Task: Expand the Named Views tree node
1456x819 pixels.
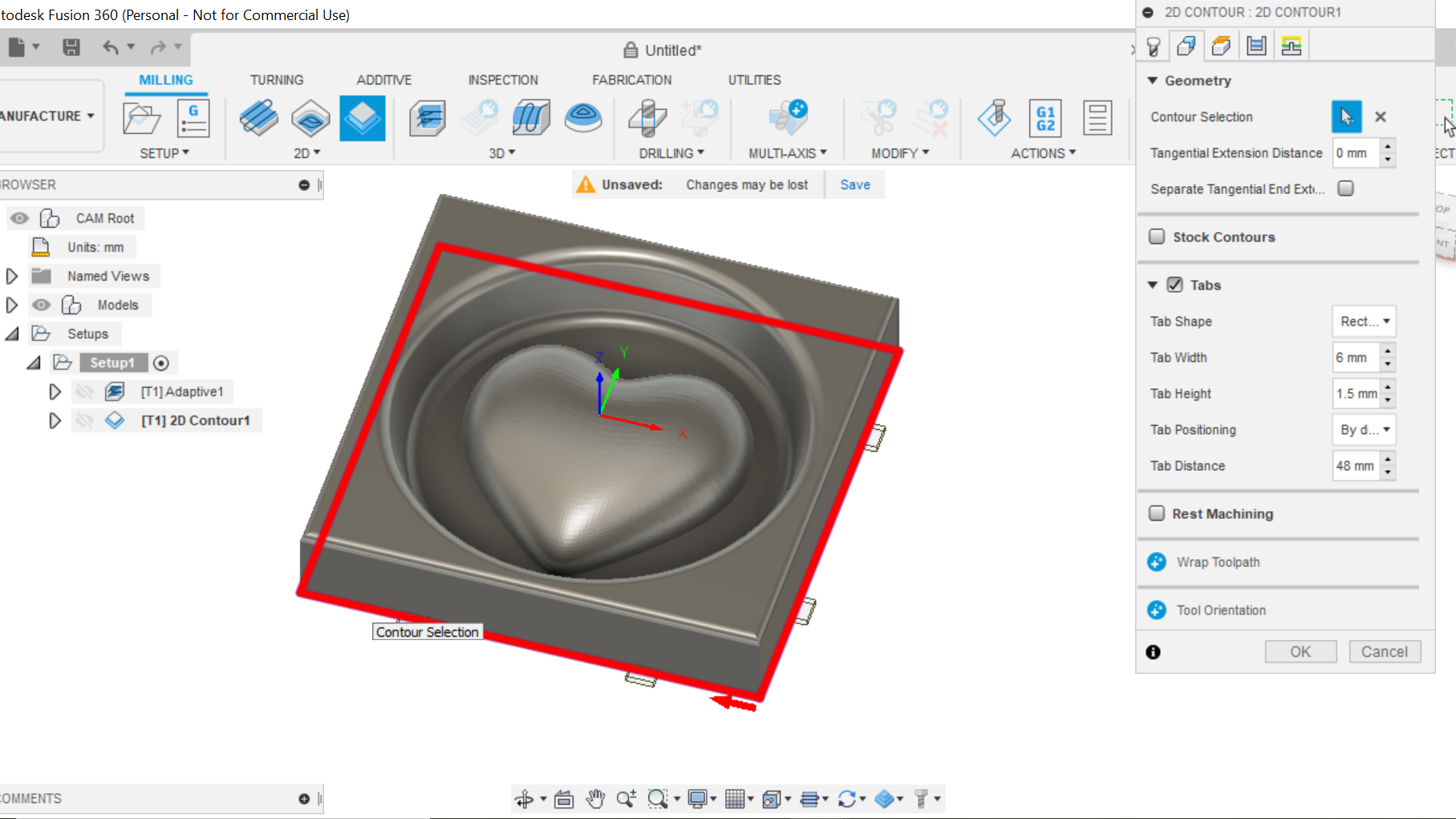Action: (x=12, y=276)
